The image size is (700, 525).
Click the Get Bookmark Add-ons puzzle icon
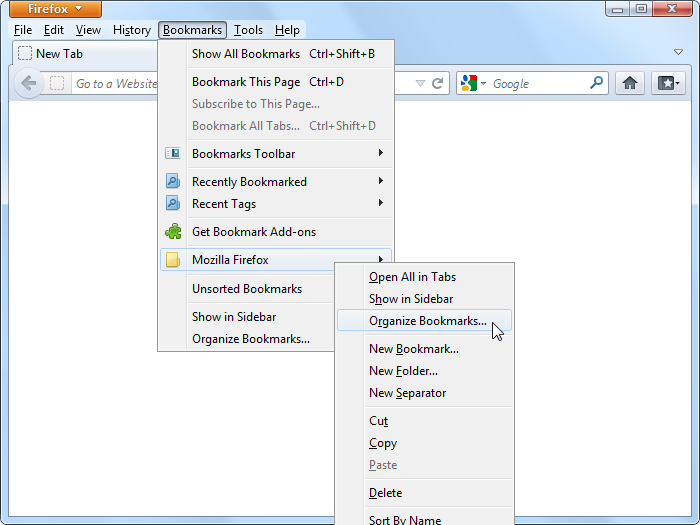pyautogui.click(x=173, y=232)
